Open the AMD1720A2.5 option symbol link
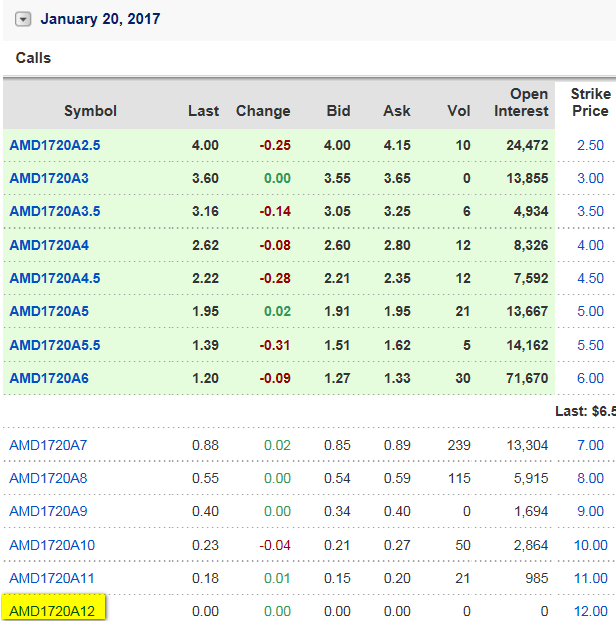616x621 pixels. 55,145
